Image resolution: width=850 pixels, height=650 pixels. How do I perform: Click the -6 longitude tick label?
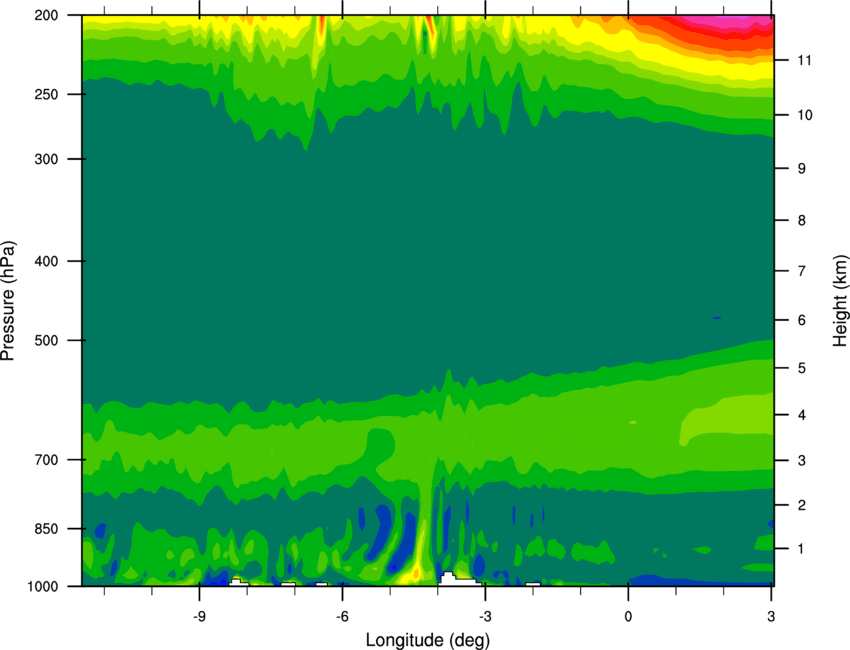(342, 616)
